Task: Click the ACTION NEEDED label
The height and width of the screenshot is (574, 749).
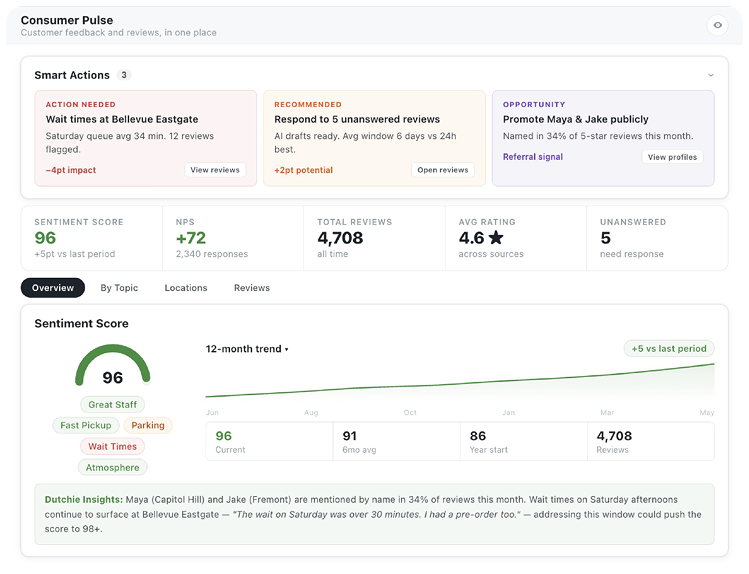Action: pyautogui.click(x=80, y=105)
